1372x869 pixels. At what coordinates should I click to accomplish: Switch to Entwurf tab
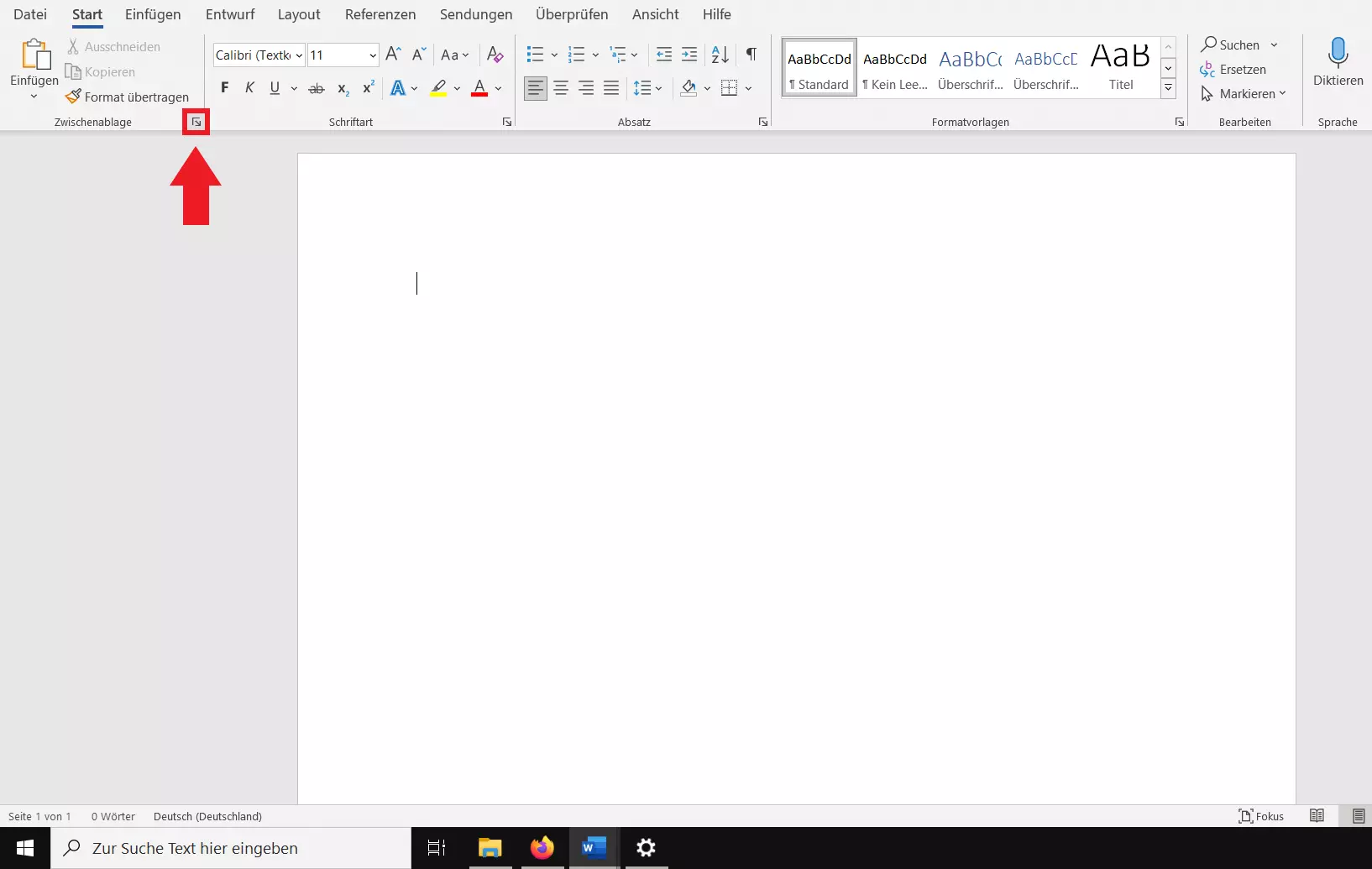tap(230, 14)
